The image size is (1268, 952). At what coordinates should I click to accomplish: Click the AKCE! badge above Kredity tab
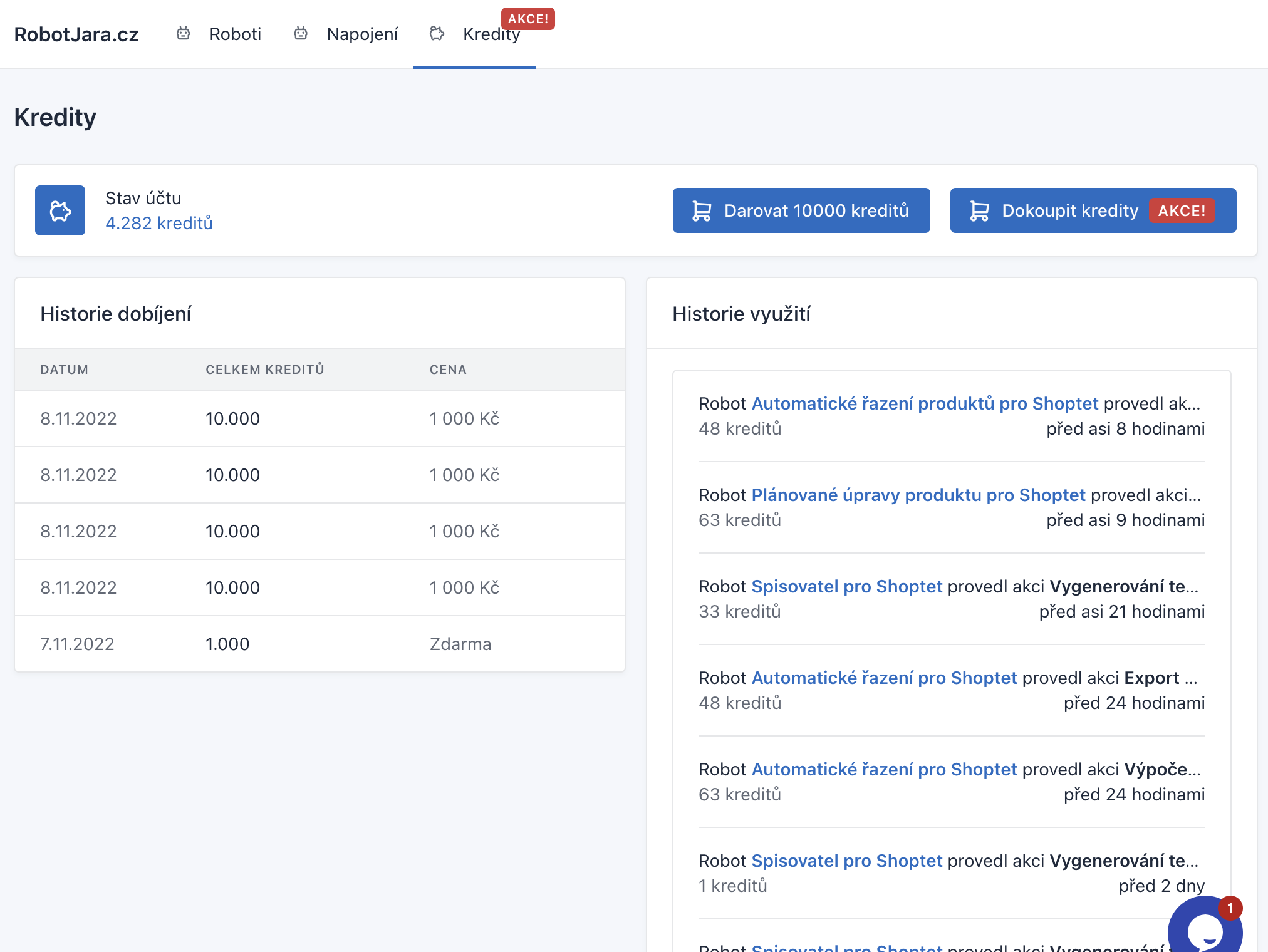pos(528,19)
